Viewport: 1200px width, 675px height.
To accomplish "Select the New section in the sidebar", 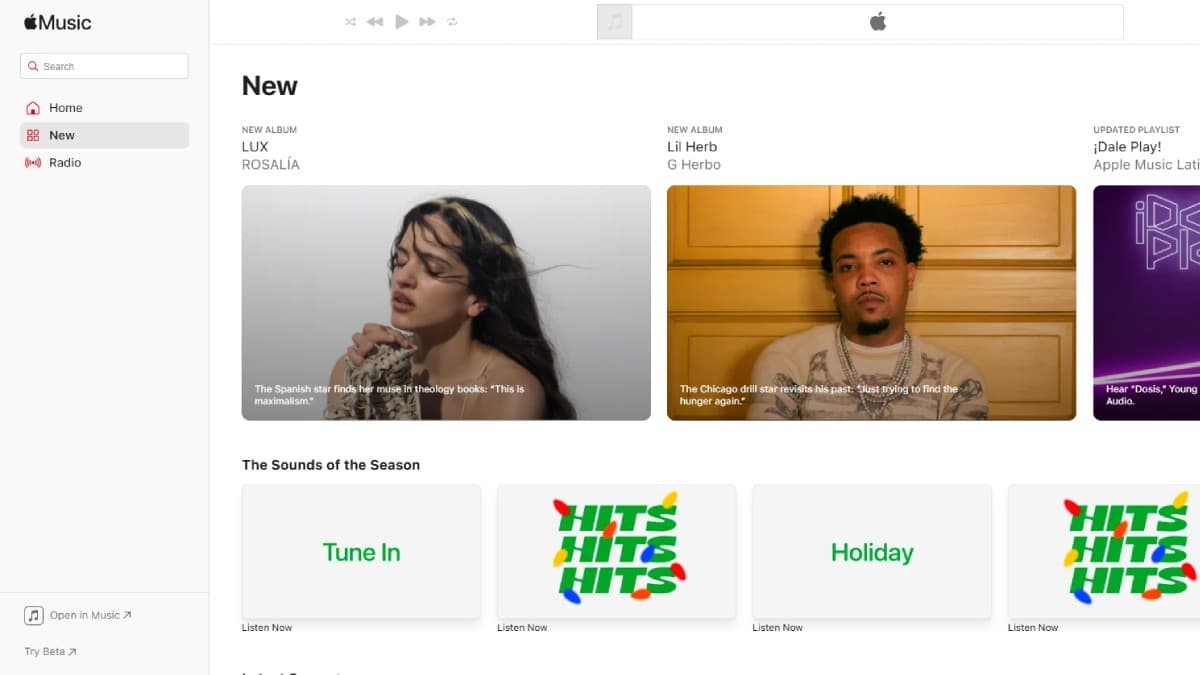I will tap(62, 135).
